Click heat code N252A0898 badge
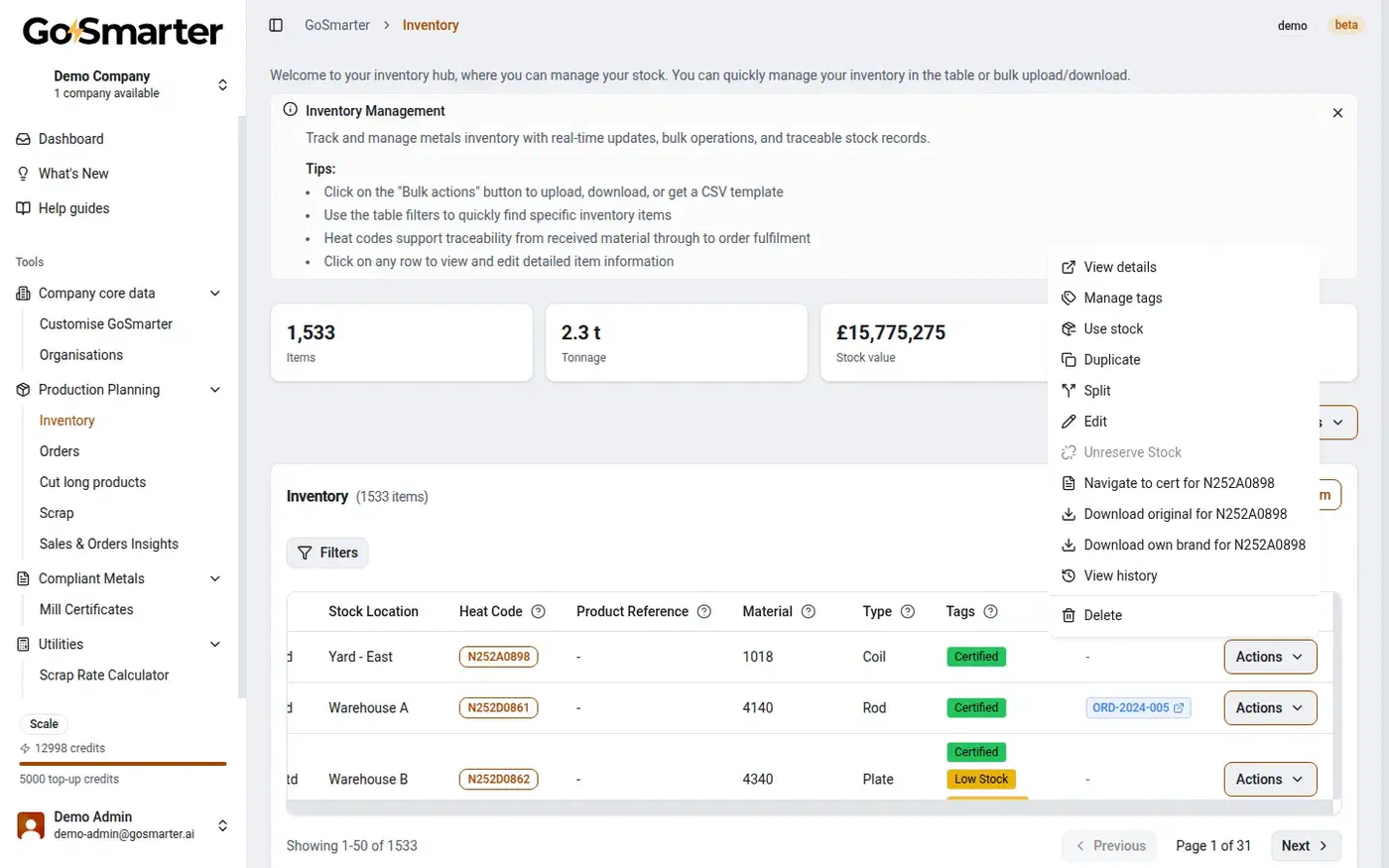The height and width of the screenshot is (868, 1389). tap(499, 657)
